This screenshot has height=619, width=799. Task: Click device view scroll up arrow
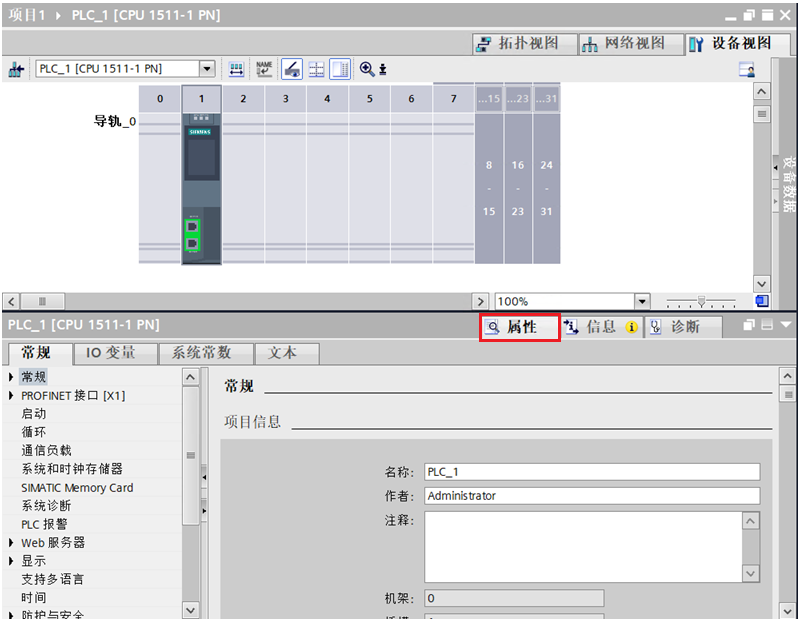[761, 92]
